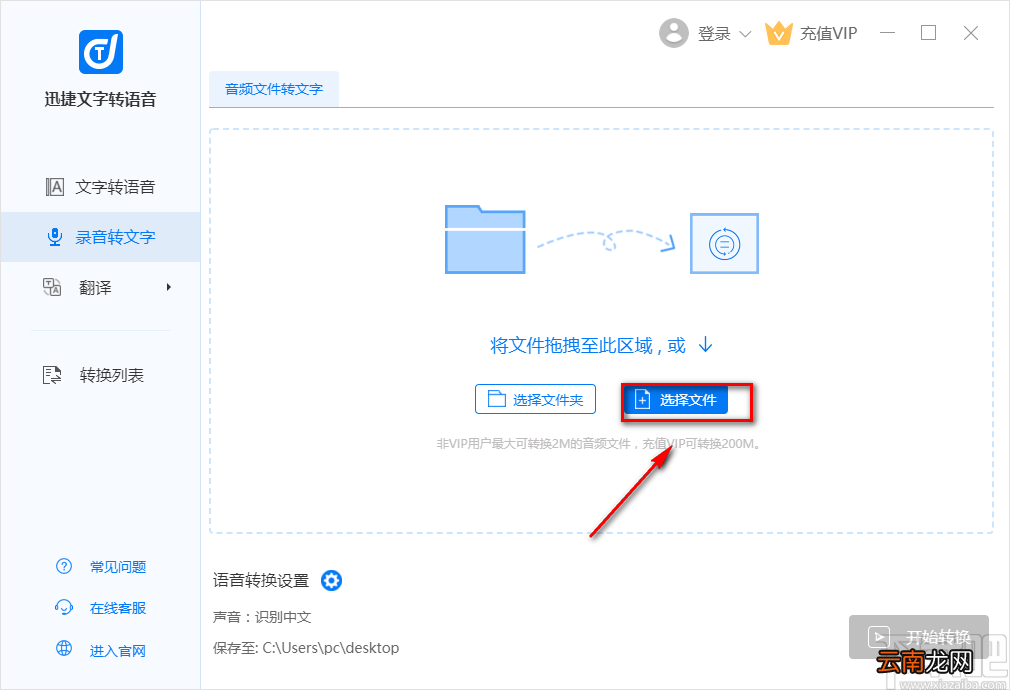Click the 声音：识别中文 setting text
This screenshot has width=1010, height=690.
point(262,617)
